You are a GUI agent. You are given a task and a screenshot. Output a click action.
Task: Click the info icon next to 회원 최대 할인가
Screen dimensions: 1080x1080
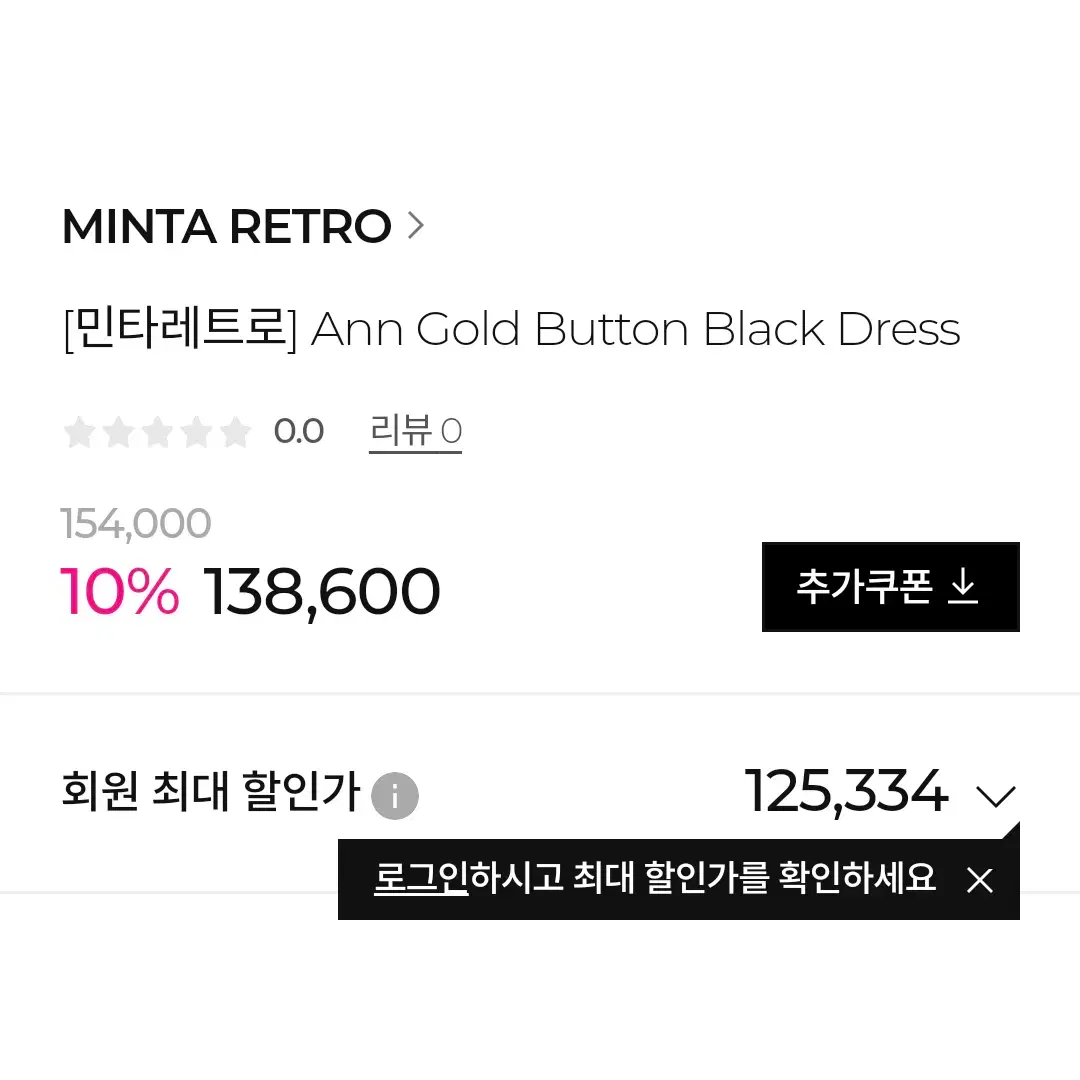(x=395, y=797)
